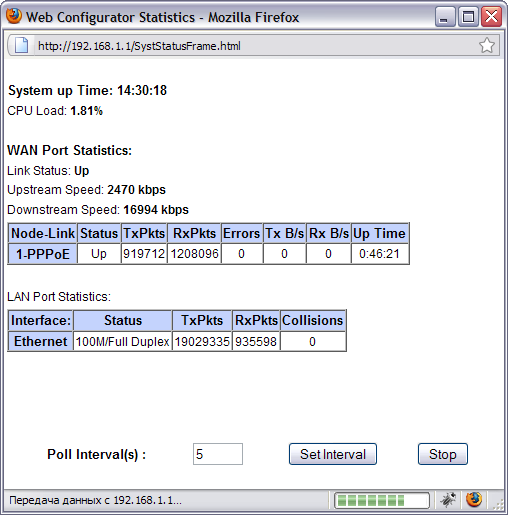Click the window resize grip corner
This screenshot has width=508, height=515.
498,505
